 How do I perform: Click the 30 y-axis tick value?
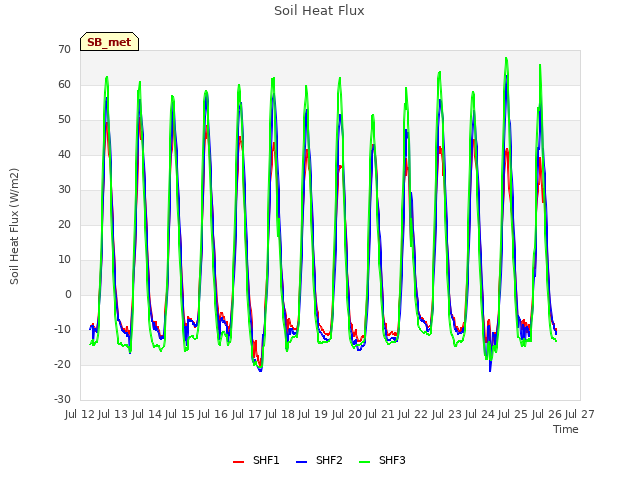pos(64,189)
